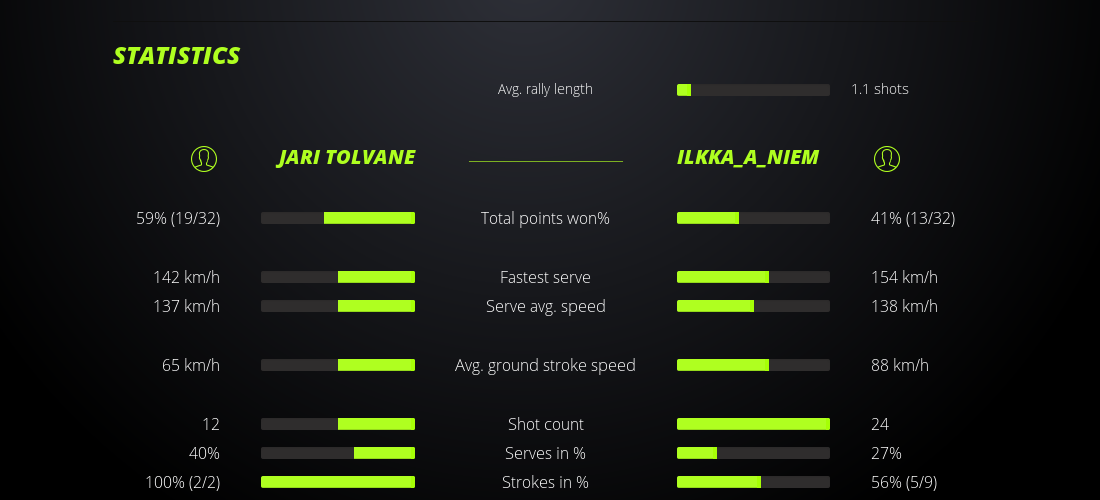Viewport: 1100px width, 500px height.
Task: Select the Avg. ground stroke speed label
Action: click(545, 365)
